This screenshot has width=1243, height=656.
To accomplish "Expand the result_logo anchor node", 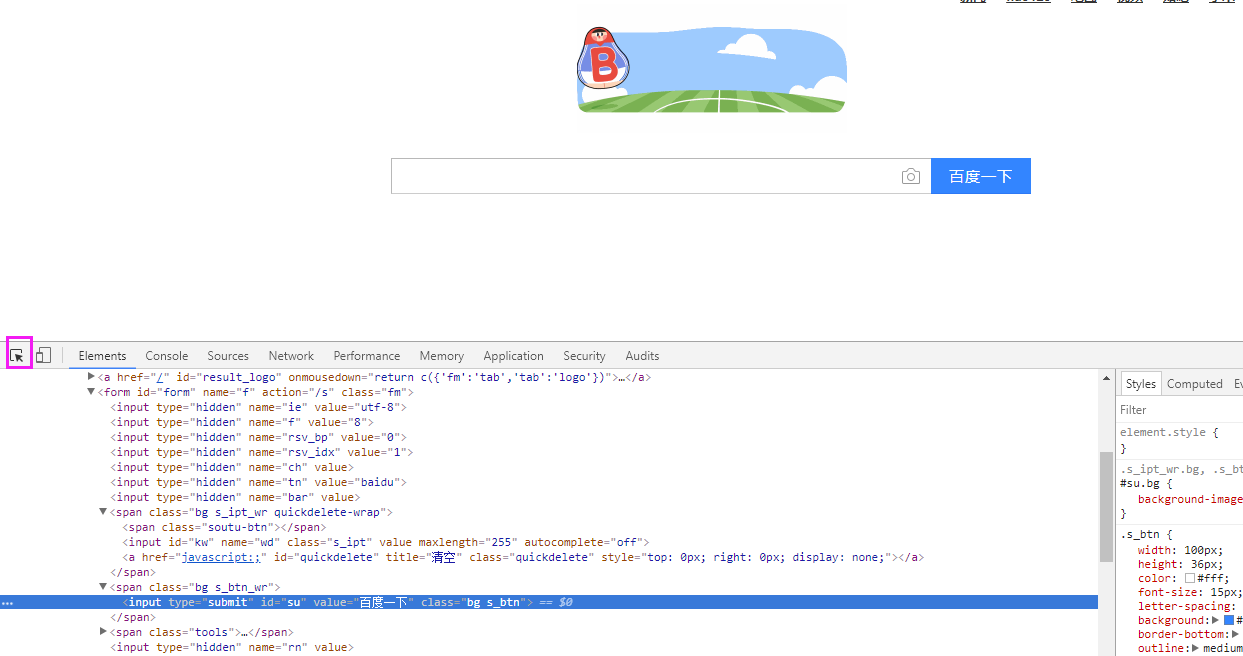I will coord(92,377).
